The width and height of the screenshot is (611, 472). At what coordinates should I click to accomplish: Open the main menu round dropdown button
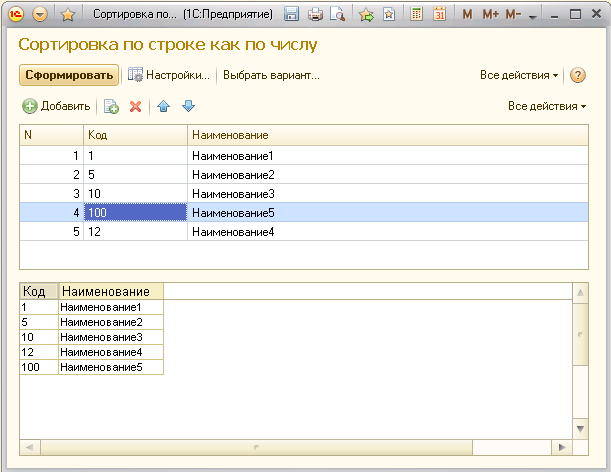[x=40, y=15]
